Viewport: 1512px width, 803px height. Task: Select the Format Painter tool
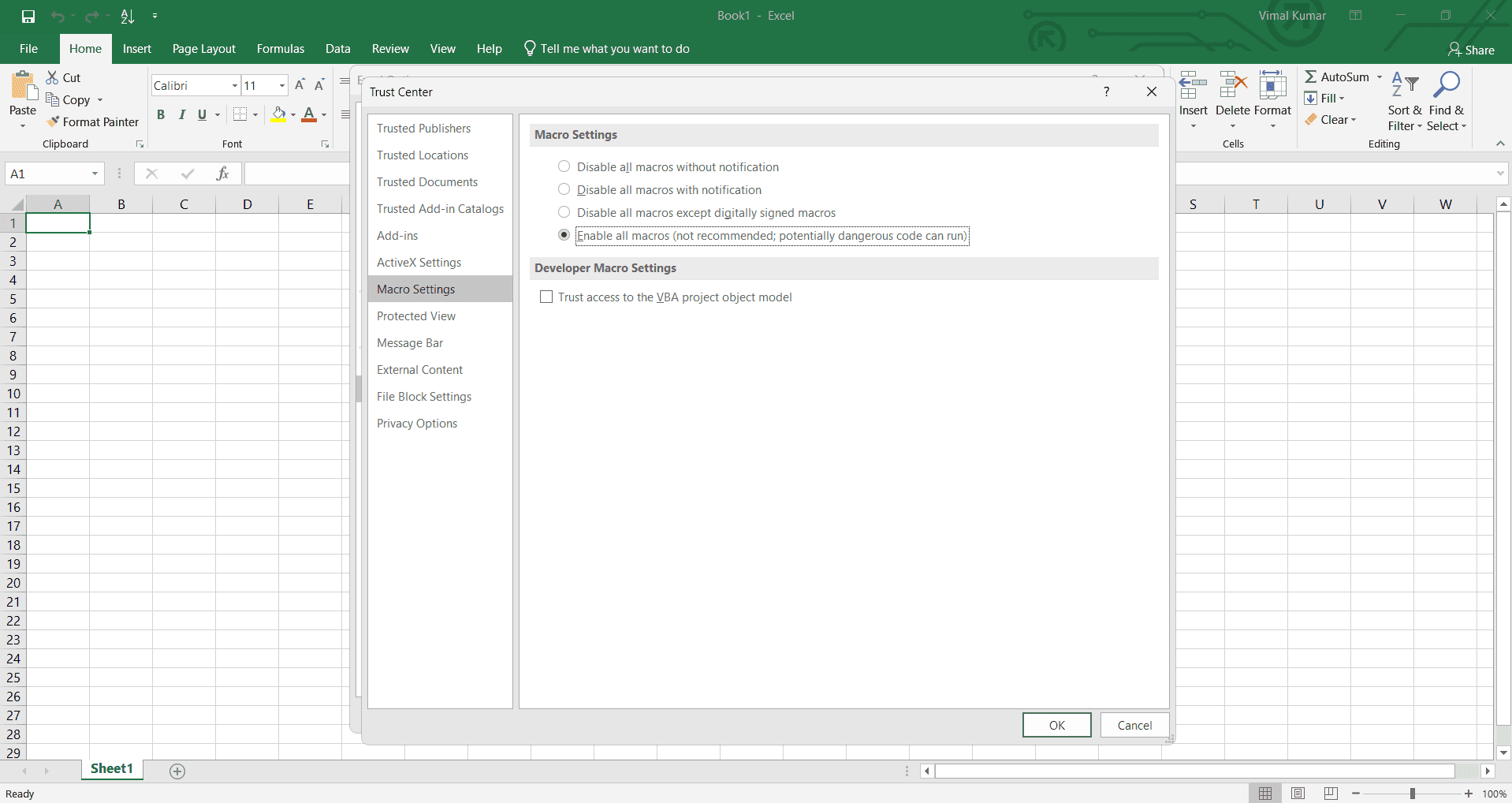(x=93, y=121)
